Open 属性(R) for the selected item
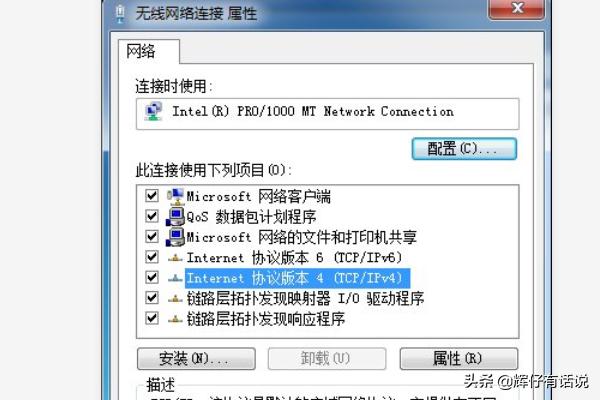The image size is (600, 400). pyautogui.click(x=458, y=359)
